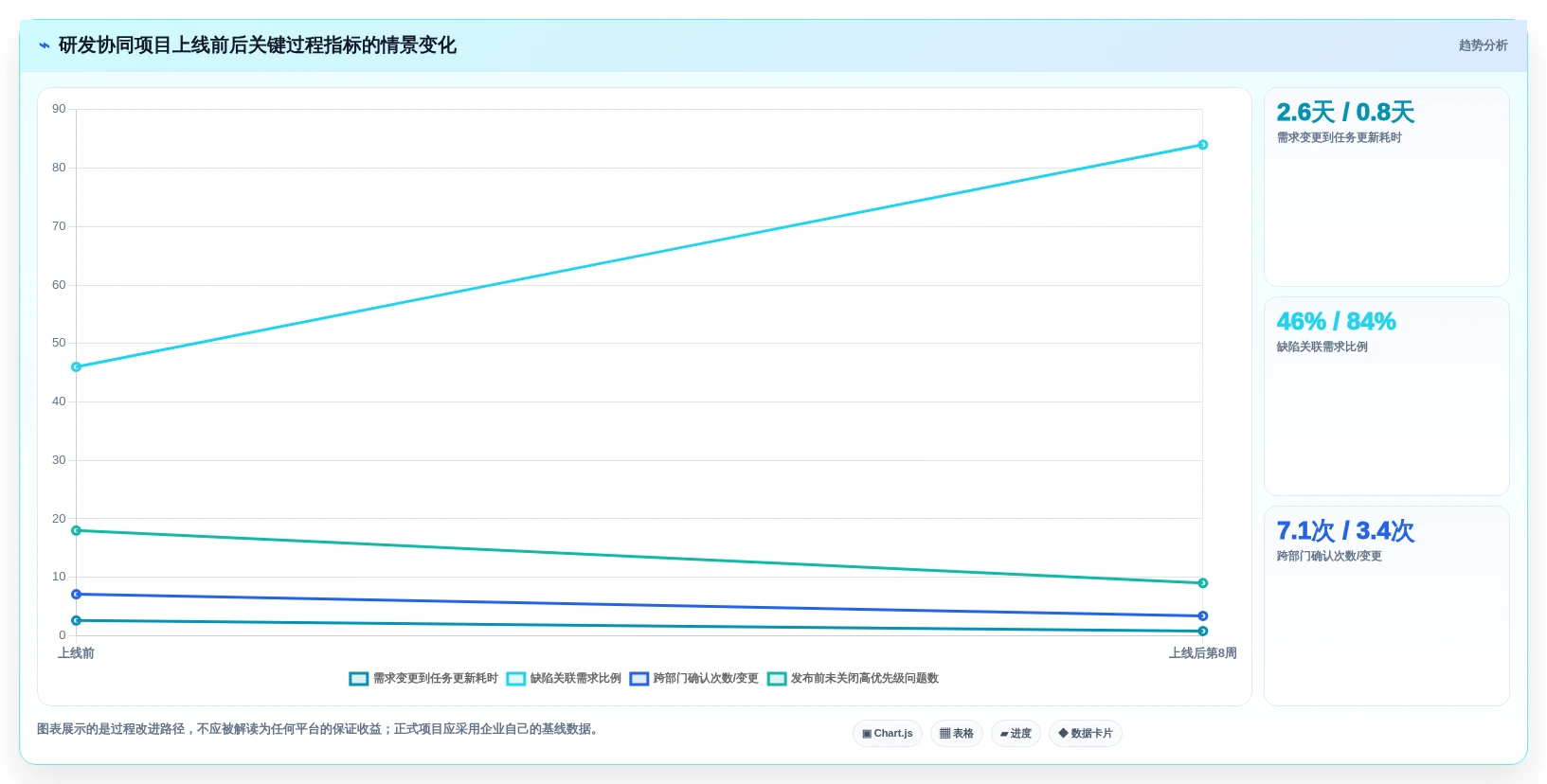Image resolution: width=1547 pixels, height=784 pixels.
Task: Click the 跨部门确认次数 point at 上线前
Action: (x=77, y=595)
